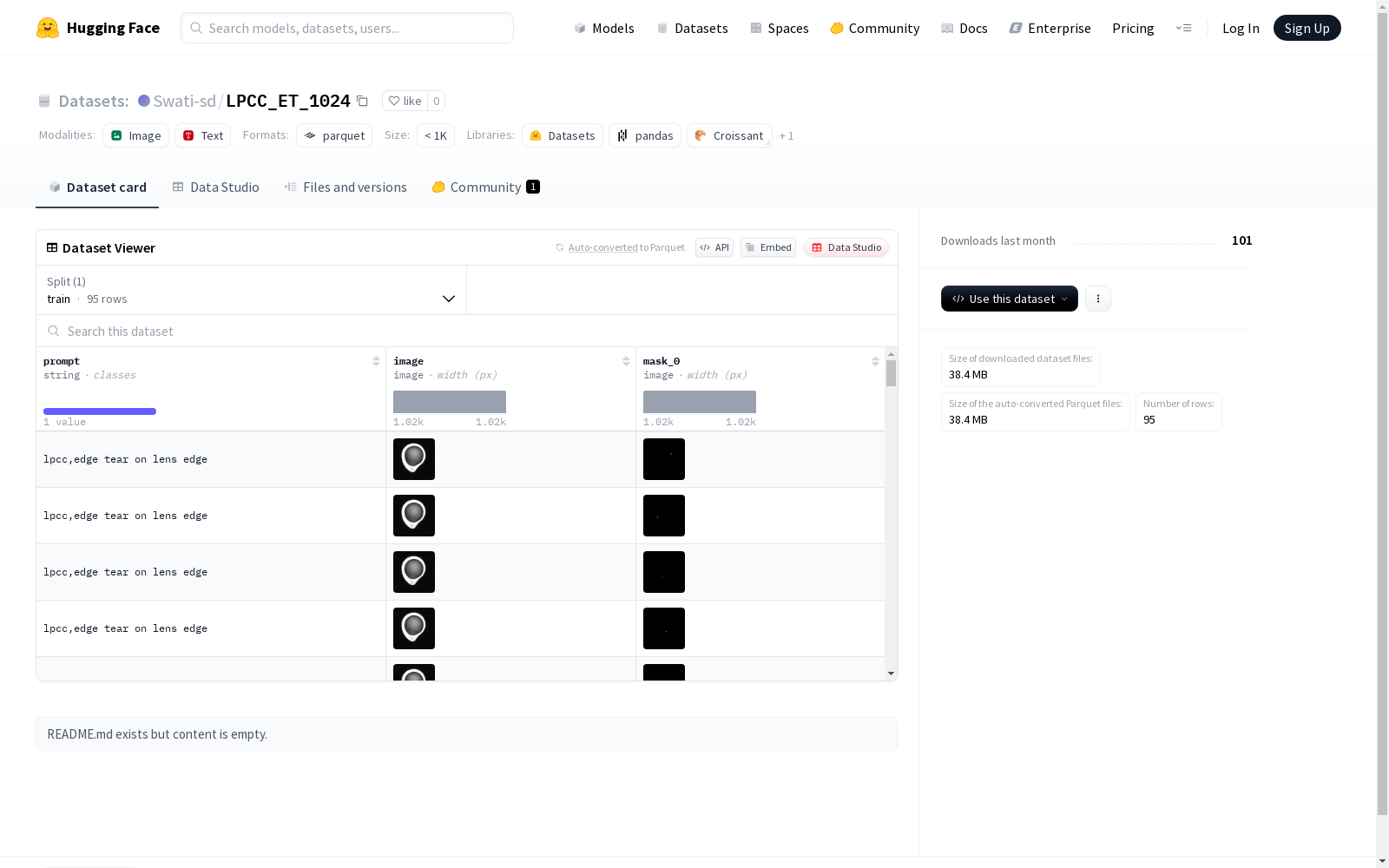Sort the mask_0 column with its arrows
The height and width of the screenshot is (868, 1389).
click(875, 361)
